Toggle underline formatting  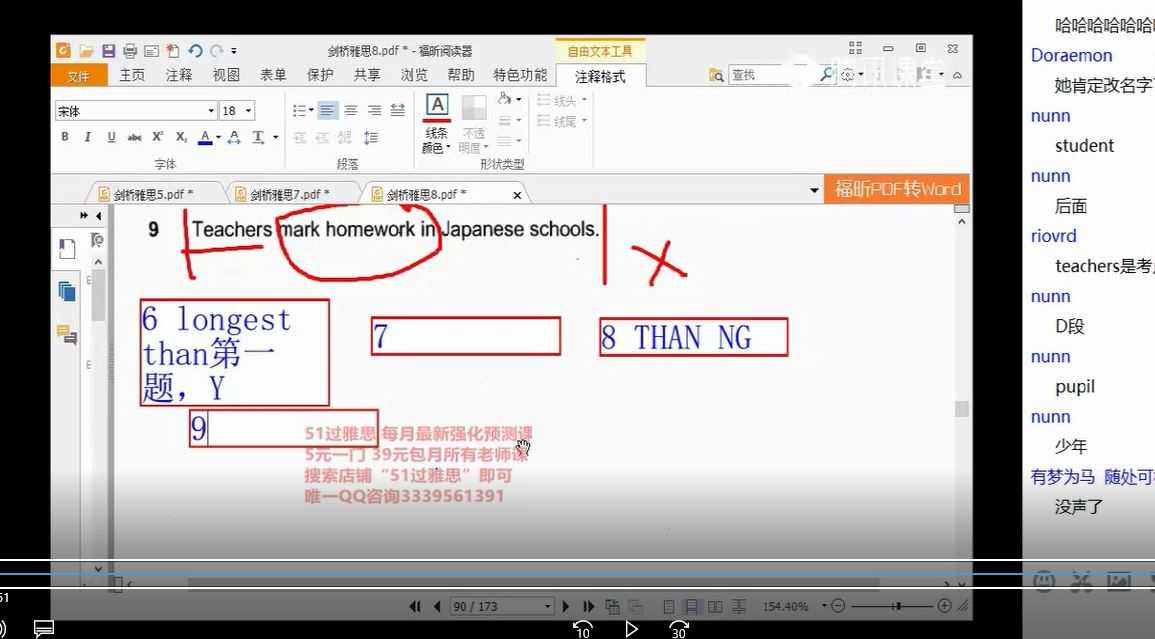coord(111,137)
